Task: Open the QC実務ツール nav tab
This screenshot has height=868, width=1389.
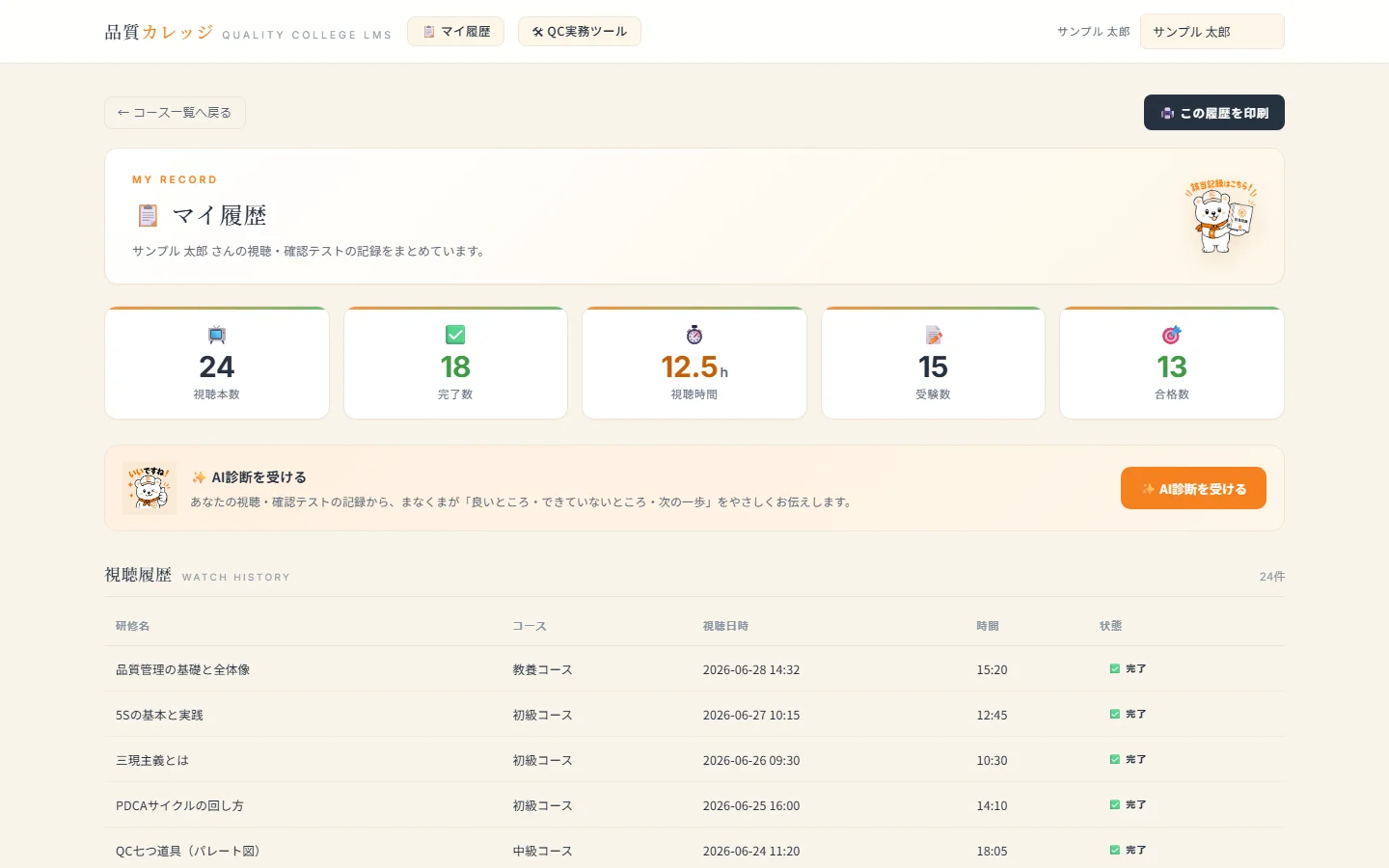Action: (x=580, y=32)
